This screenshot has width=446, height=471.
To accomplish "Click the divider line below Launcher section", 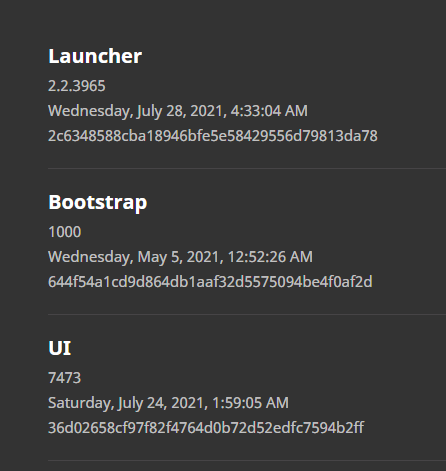I will coord(247,168).
